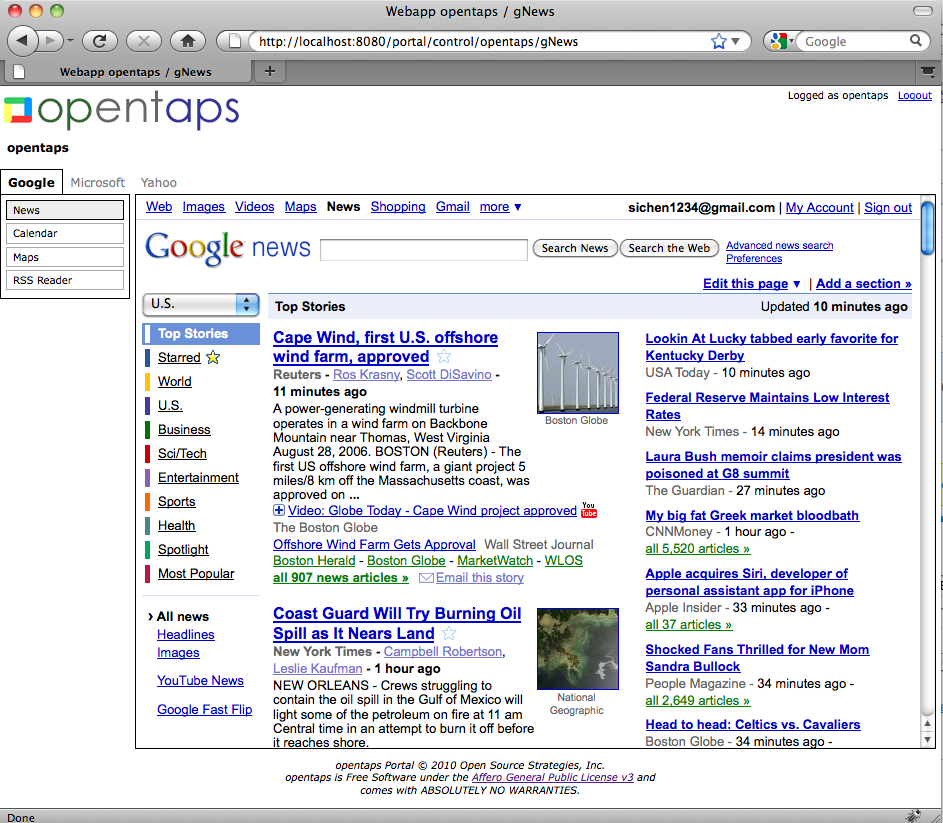Open the Business news section
The image size is (943, 823).
[184, 430]
